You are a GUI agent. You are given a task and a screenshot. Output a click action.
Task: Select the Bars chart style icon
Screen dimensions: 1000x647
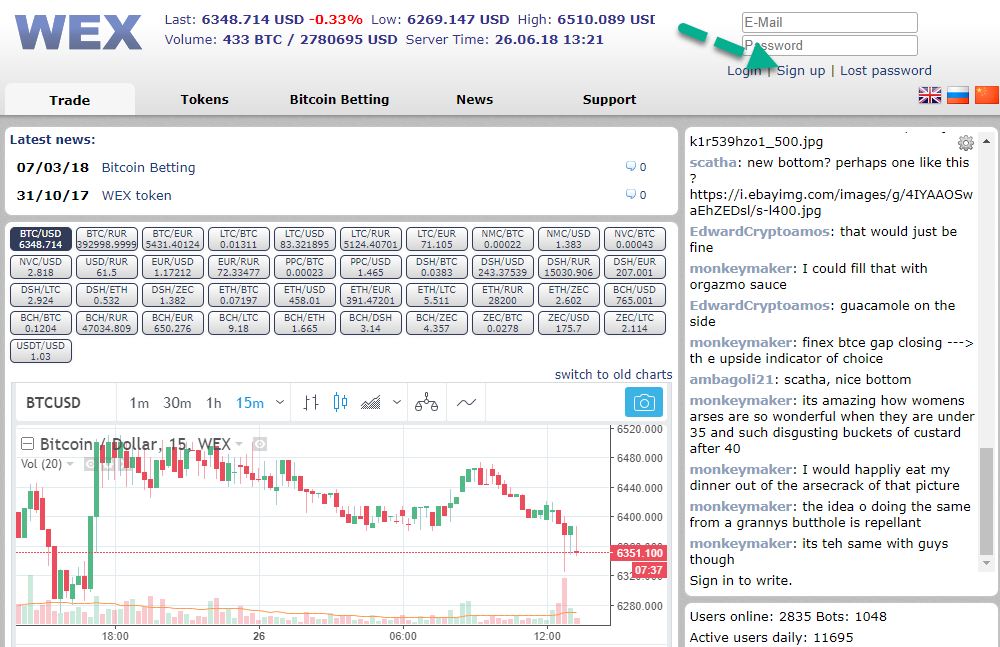311,403
